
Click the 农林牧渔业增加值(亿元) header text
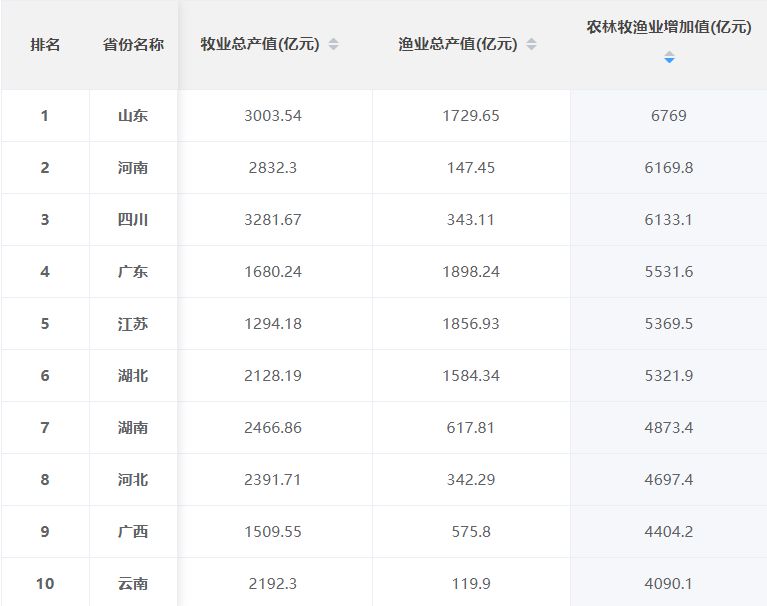(x=669, y=27)
